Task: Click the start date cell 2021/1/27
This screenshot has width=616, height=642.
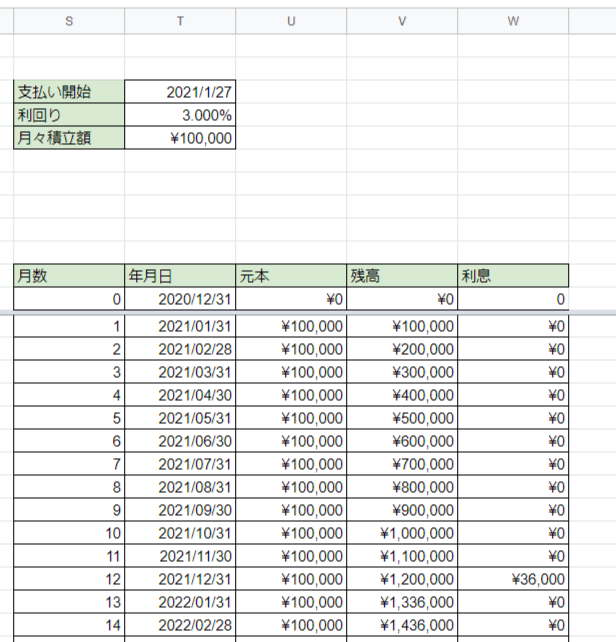Action: tap(180, 92)
